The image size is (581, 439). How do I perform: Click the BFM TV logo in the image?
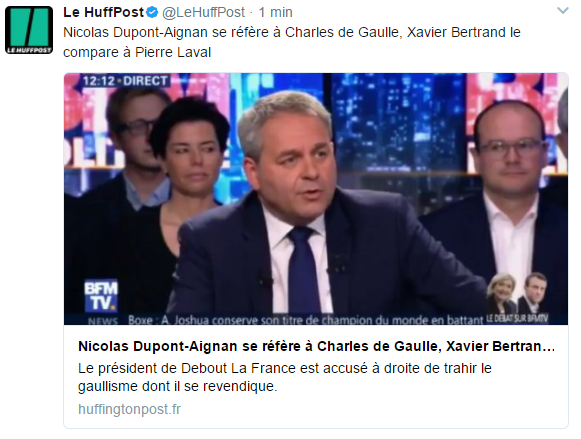click(x=101, y=295)
